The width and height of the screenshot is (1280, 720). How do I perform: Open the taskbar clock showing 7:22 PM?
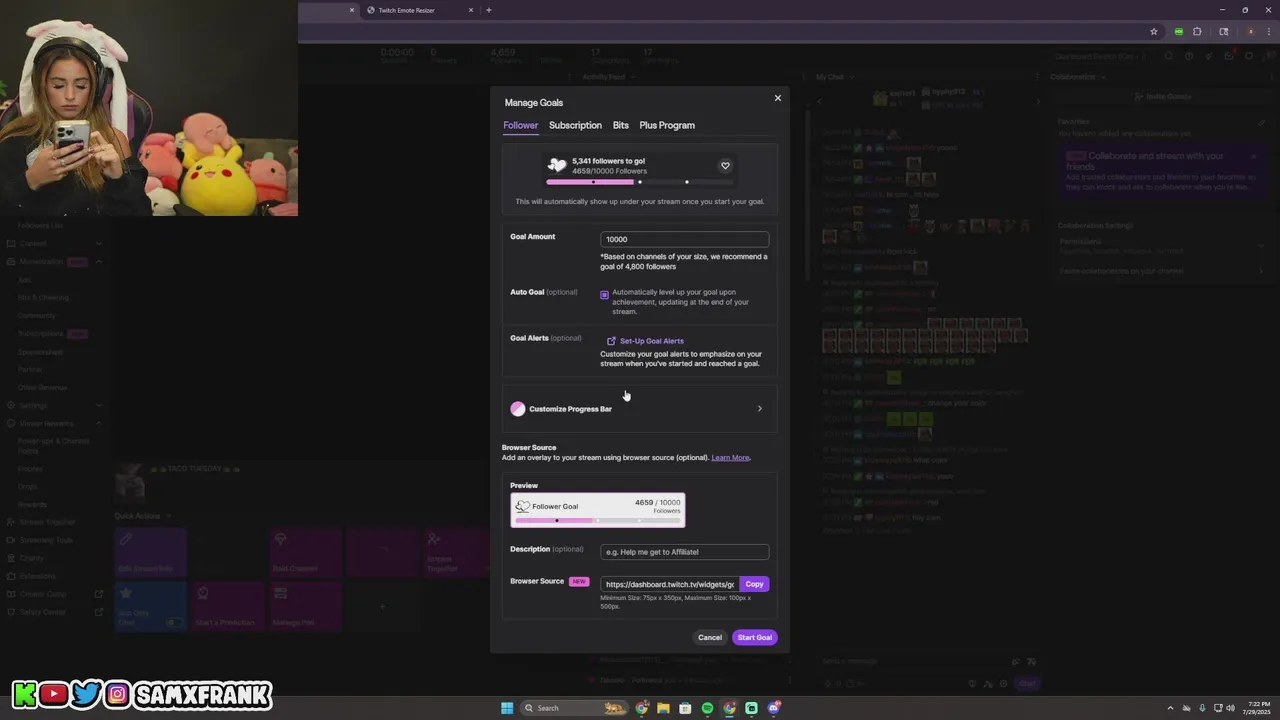coord(1258,708)
